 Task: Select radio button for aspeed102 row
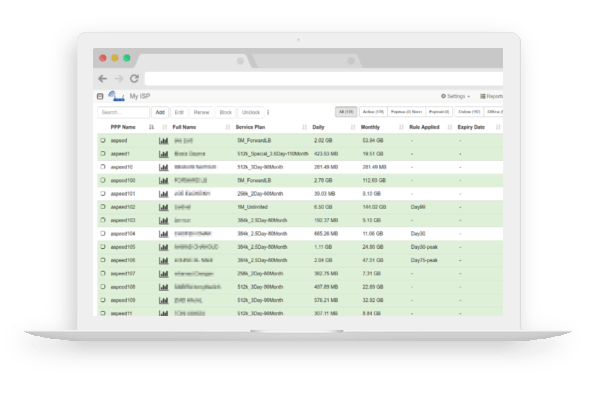click(x=103, y=207)
